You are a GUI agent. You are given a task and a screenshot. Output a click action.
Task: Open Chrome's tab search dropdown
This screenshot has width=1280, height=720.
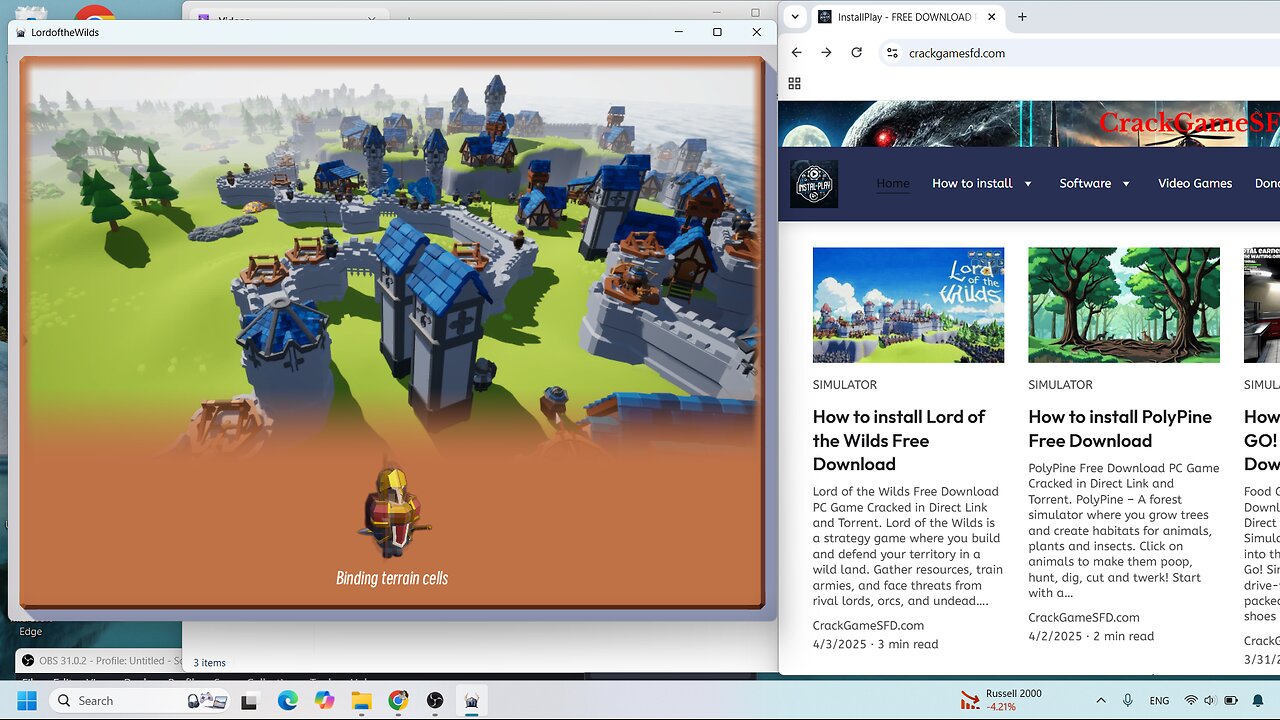tap(794, 17)
